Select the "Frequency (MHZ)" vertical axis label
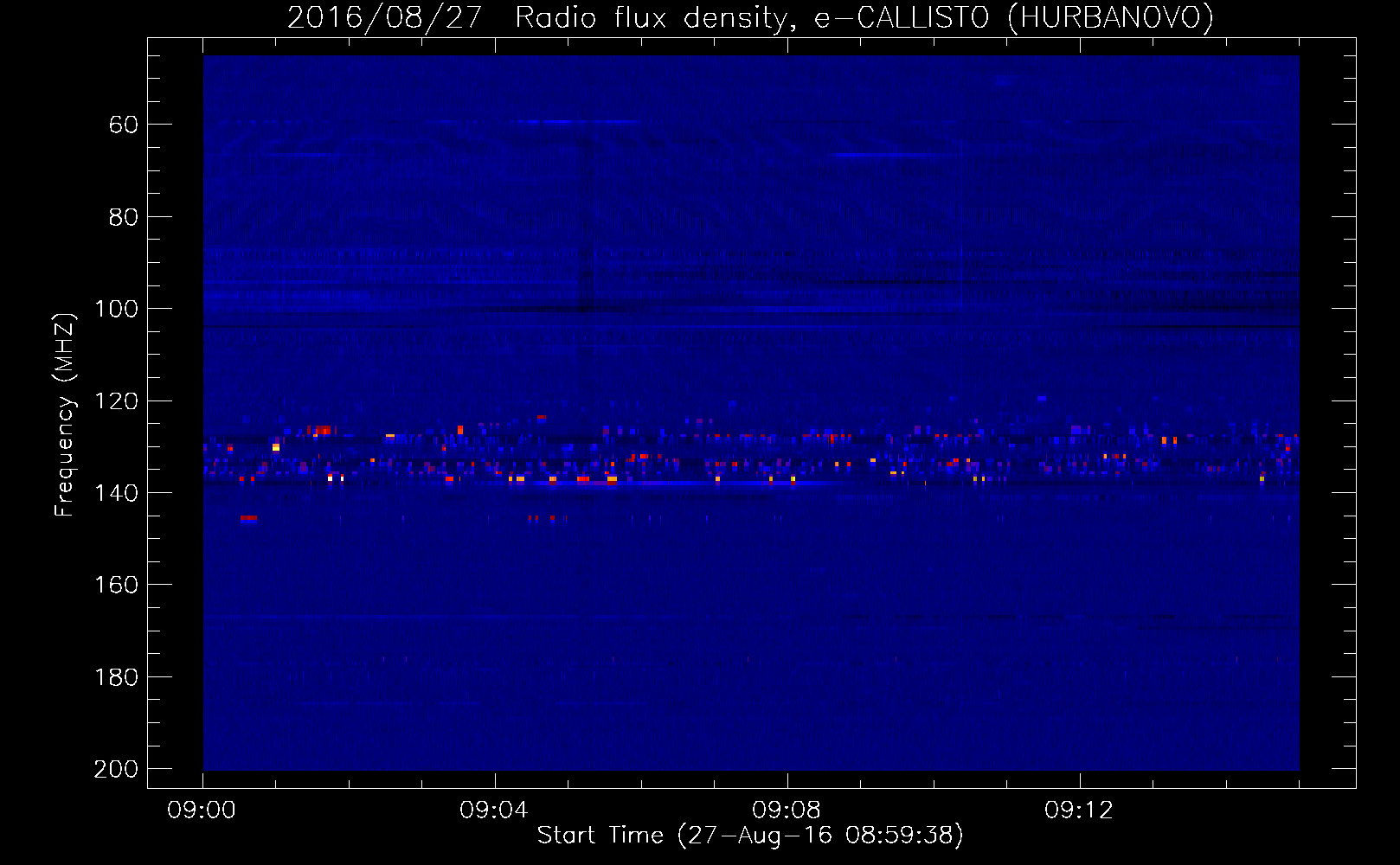The image size is (1400, 865). pyautogui.click(x=65, y=414)
